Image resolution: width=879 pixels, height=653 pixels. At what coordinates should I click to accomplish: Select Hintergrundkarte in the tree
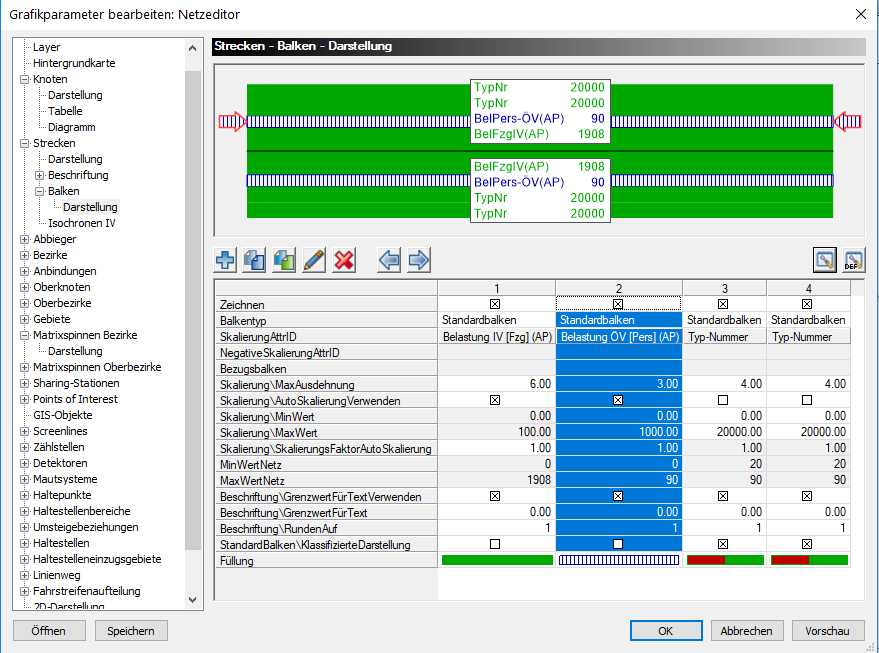click(74, 63)
